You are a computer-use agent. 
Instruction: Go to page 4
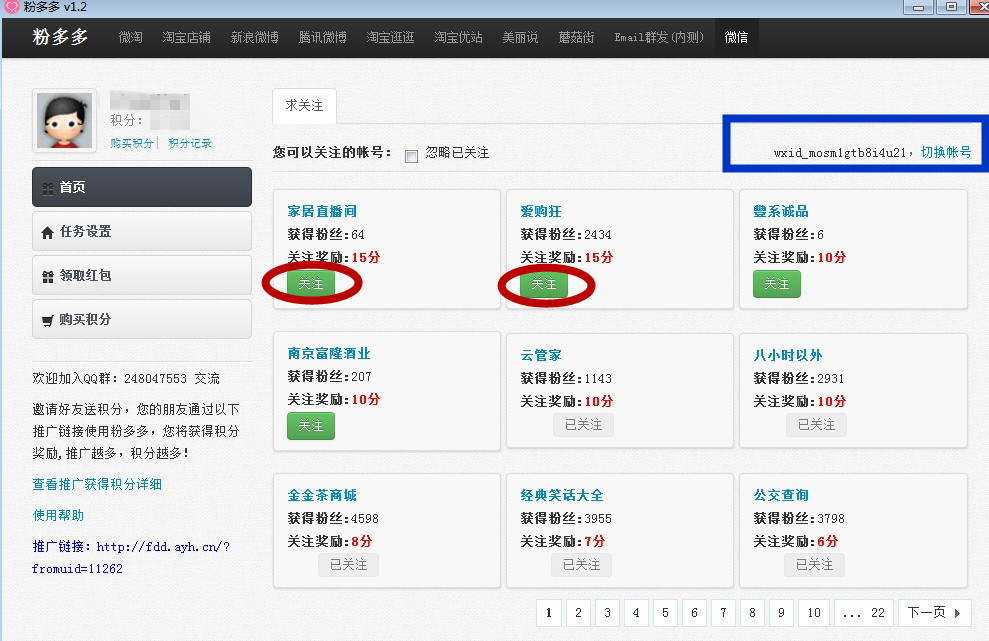636,613
